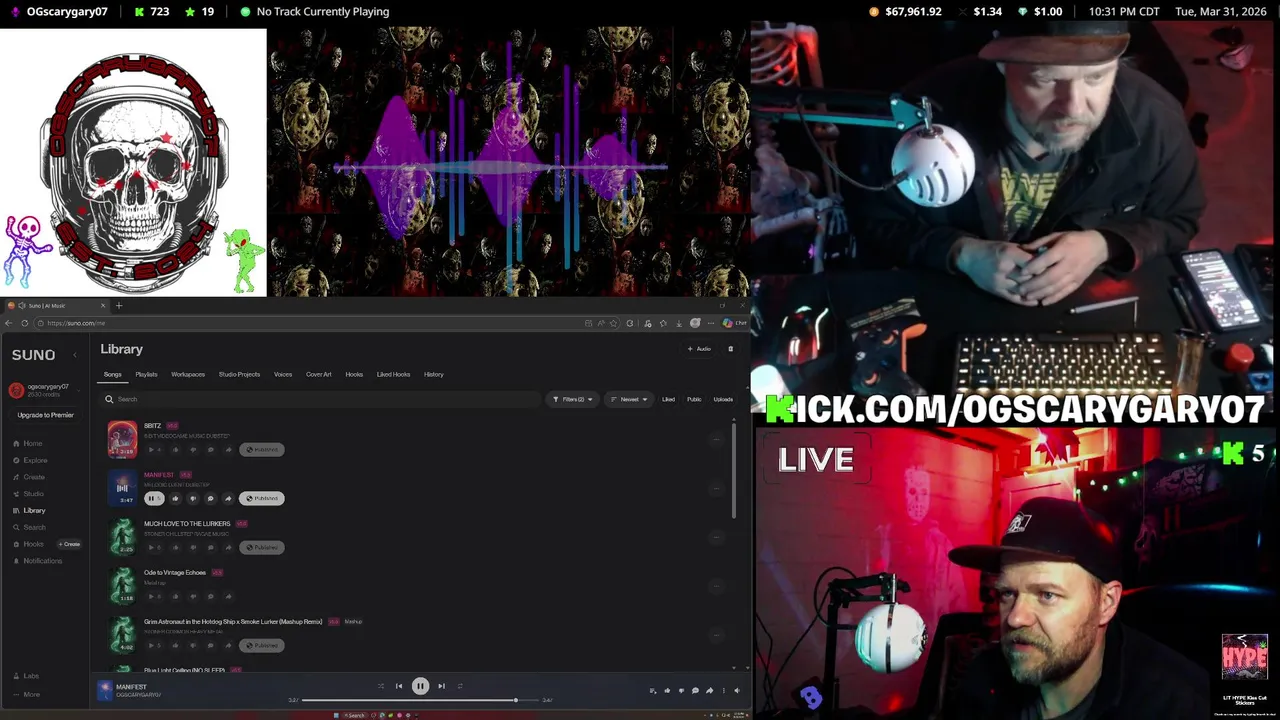The height and width of the screenshot is (720, 1280).
Task: Click the browser reload button
Action: (x=25, y=323)
